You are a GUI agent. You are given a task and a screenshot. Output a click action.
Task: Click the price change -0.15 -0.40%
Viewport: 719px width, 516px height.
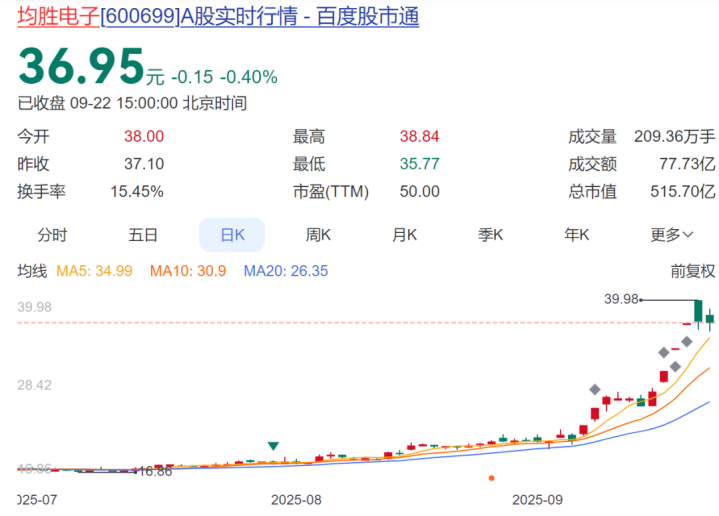click(x=224, y=77)
